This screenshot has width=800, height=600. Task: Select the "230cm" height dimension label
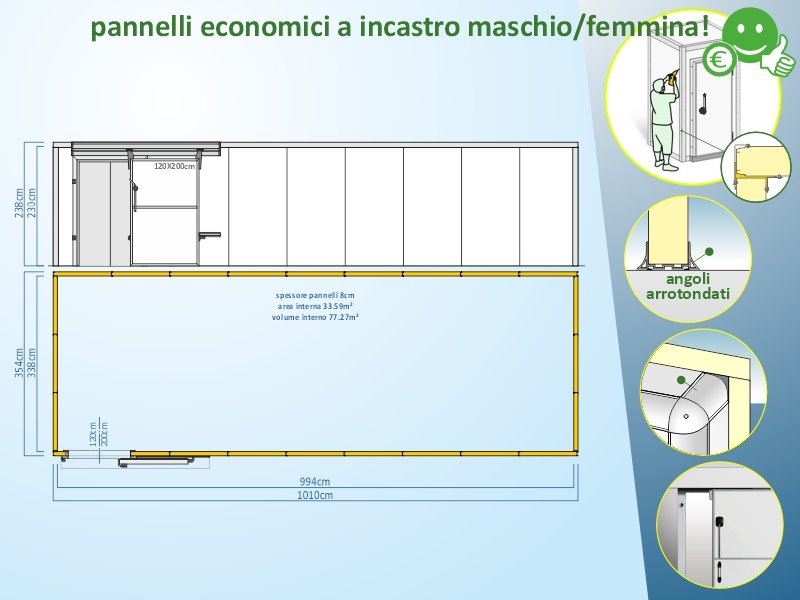(x=32, y=204)
